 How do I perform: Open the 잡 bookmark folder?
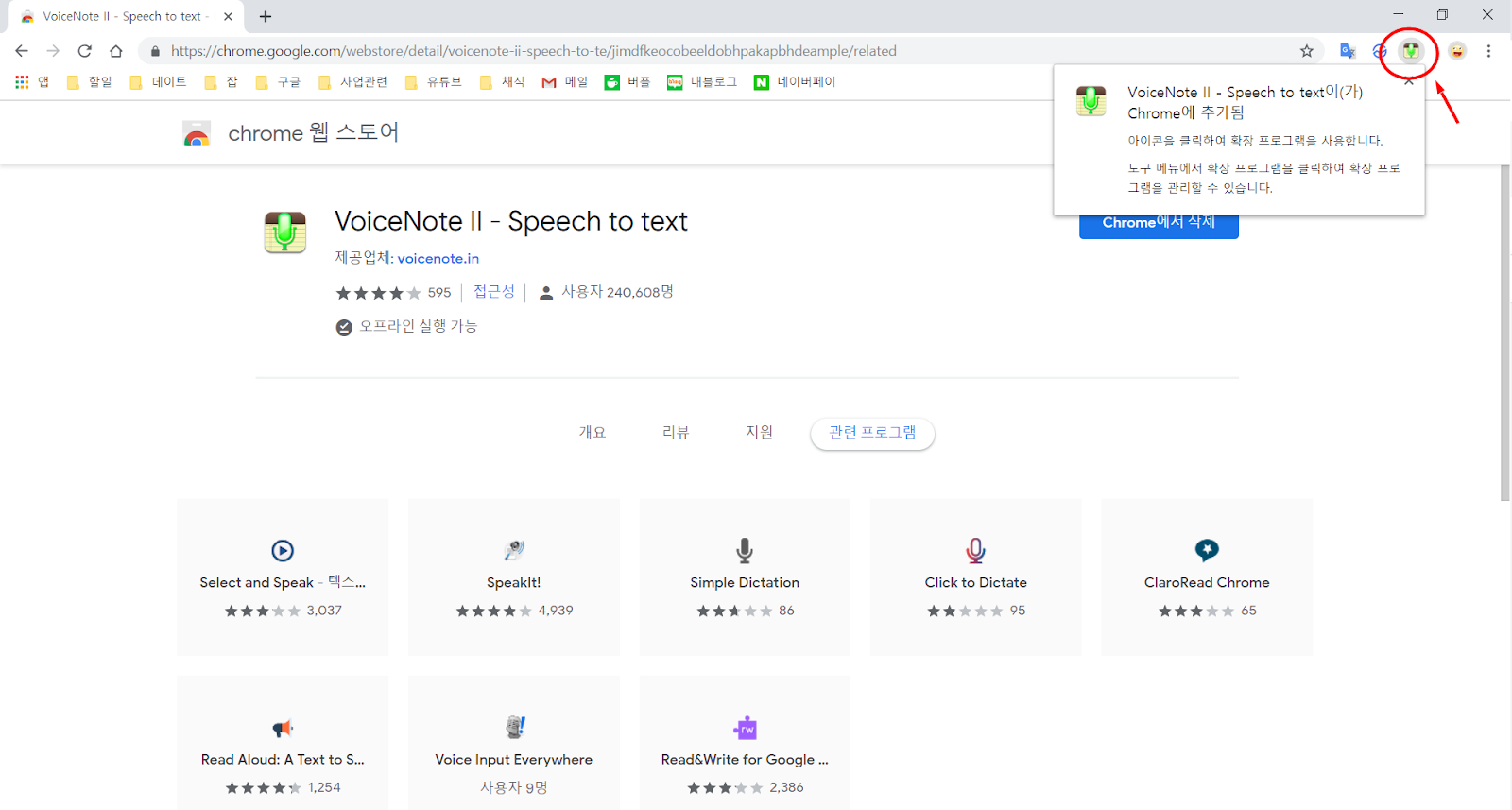[221, 82]
